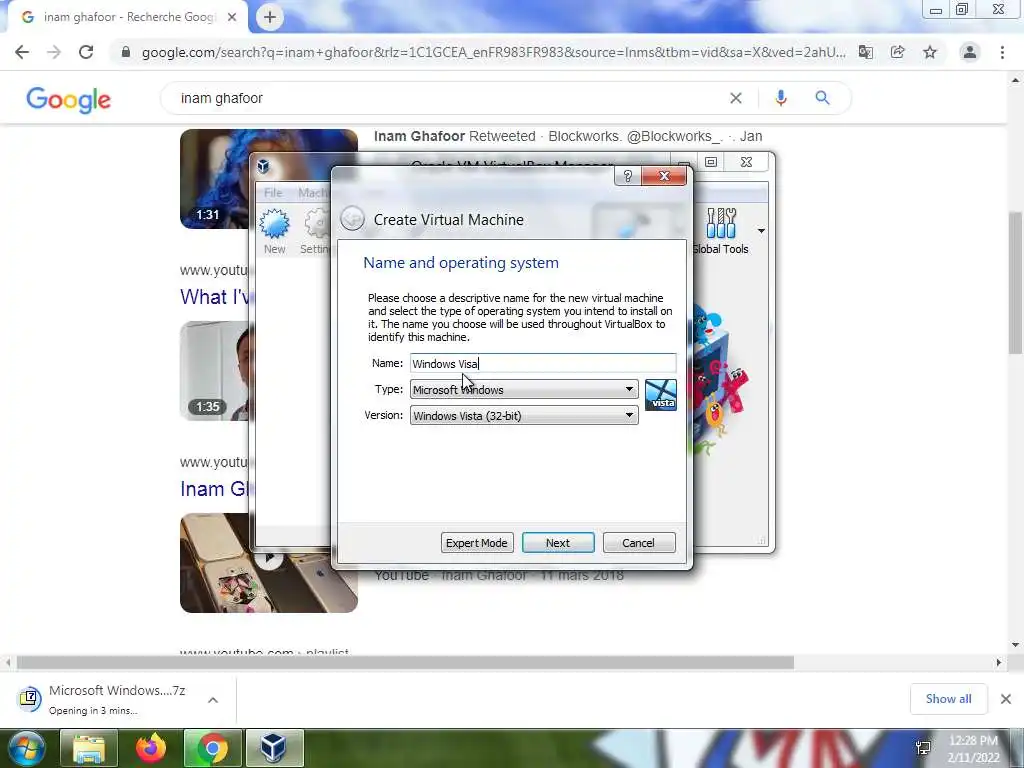This screenshot has width=1024, height=768.
Task: Click the Google logo
Action: [x=69, y=100]
